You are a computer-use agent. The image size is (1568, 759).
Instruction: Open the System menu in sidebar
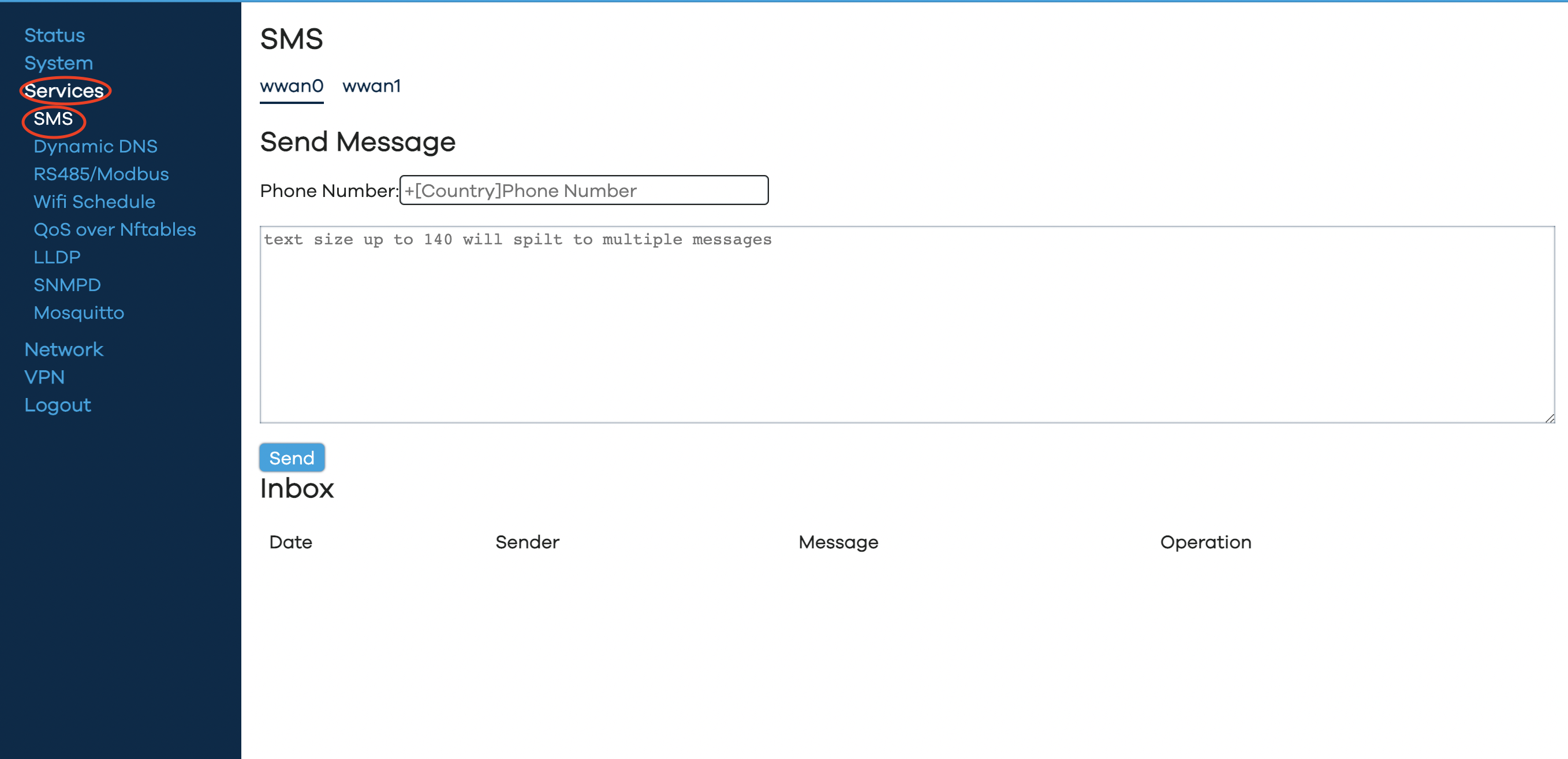point(58,63)
